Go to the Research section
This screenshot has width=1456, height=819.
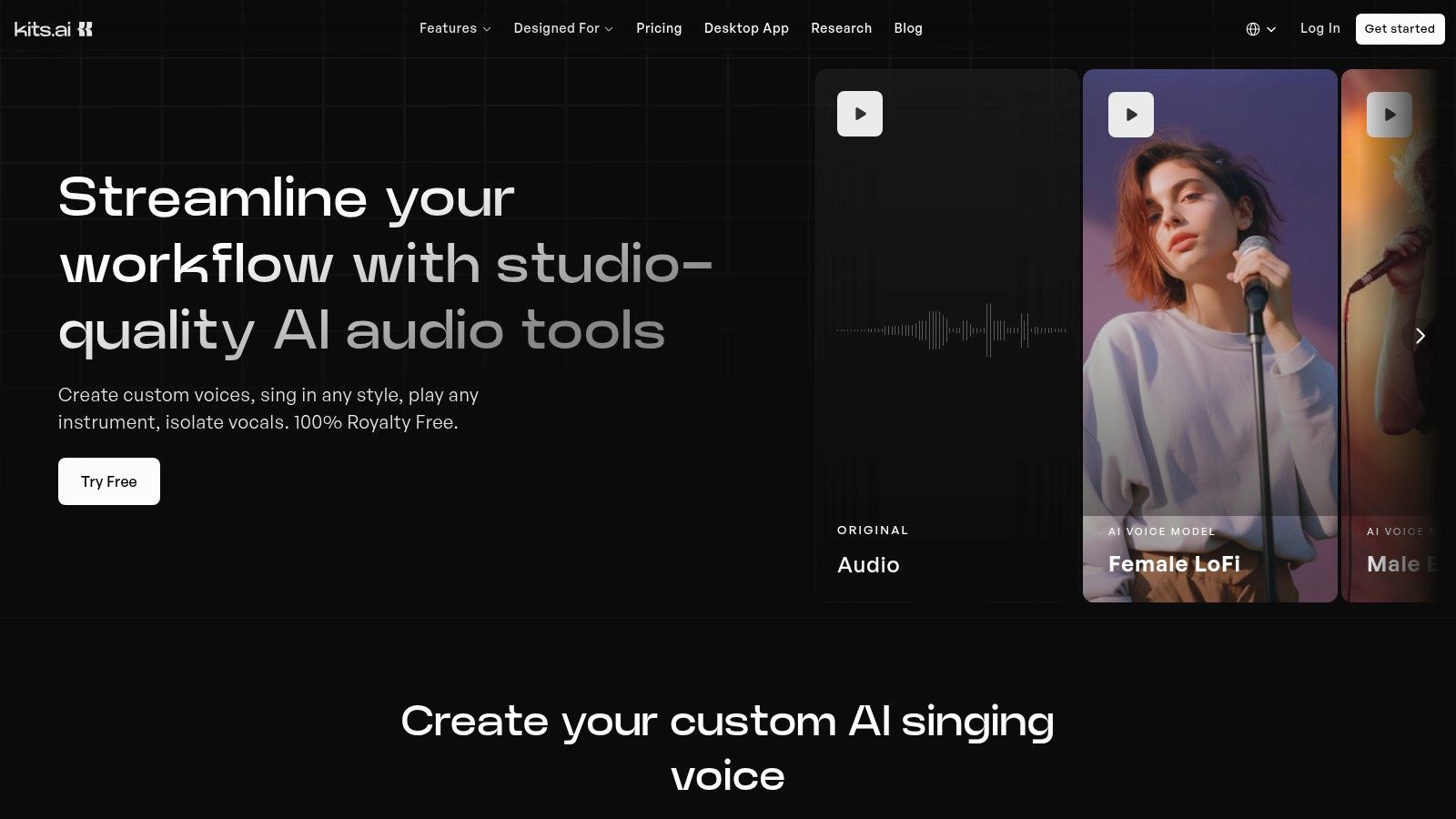click(841, 28)
